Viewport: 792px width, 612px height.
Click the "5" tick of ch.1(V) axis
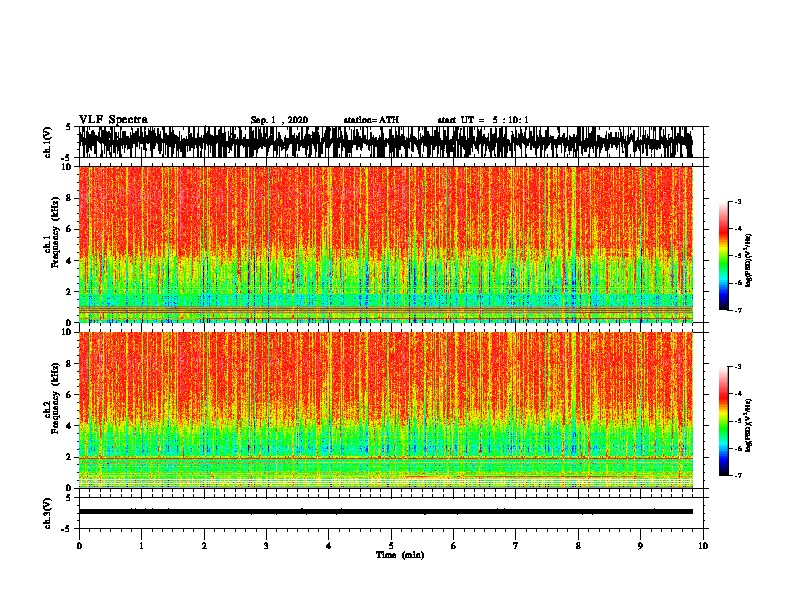click(x=69, y=127)
